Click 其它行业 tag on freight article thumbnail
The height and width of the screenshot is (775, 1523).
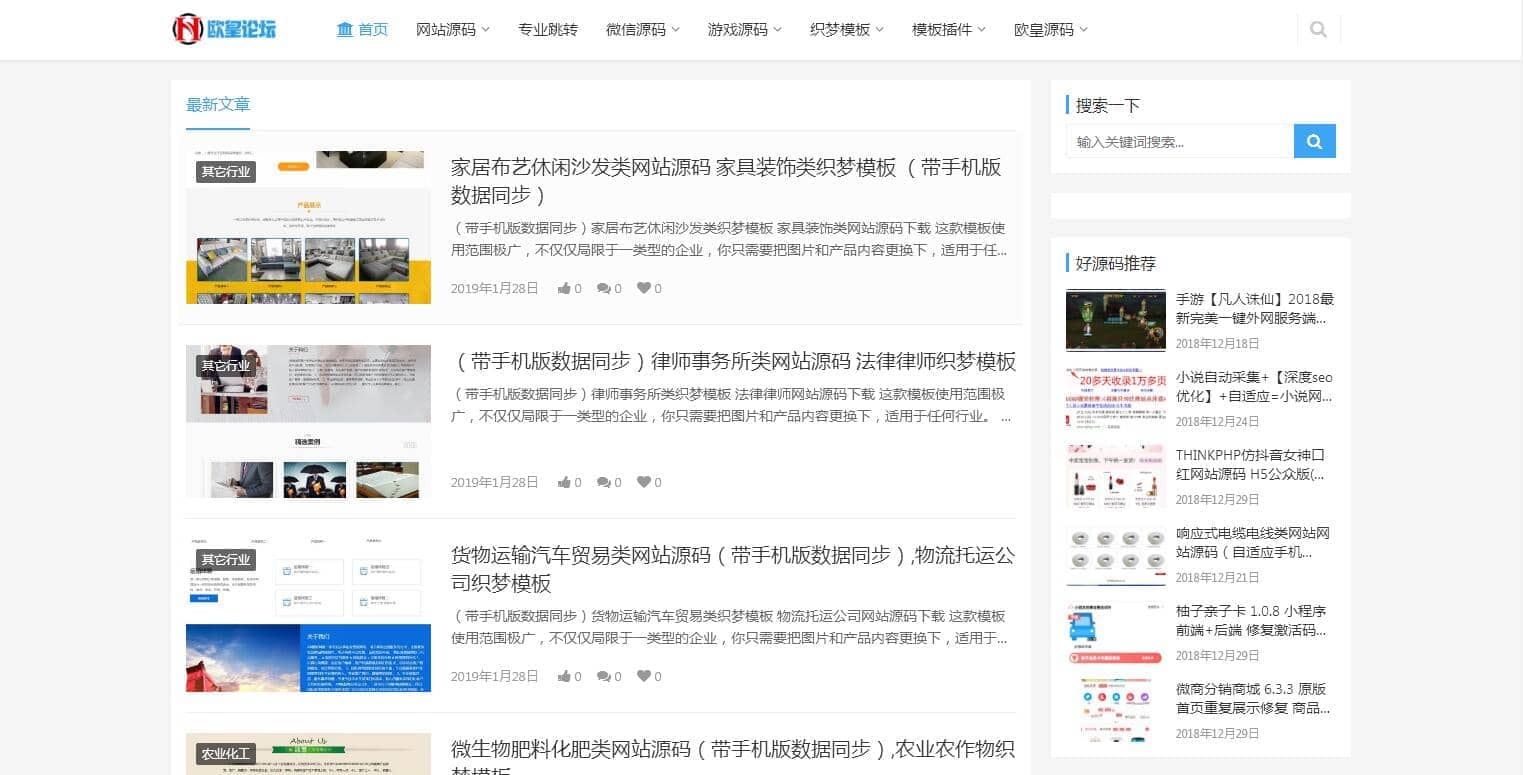point(226,560)
